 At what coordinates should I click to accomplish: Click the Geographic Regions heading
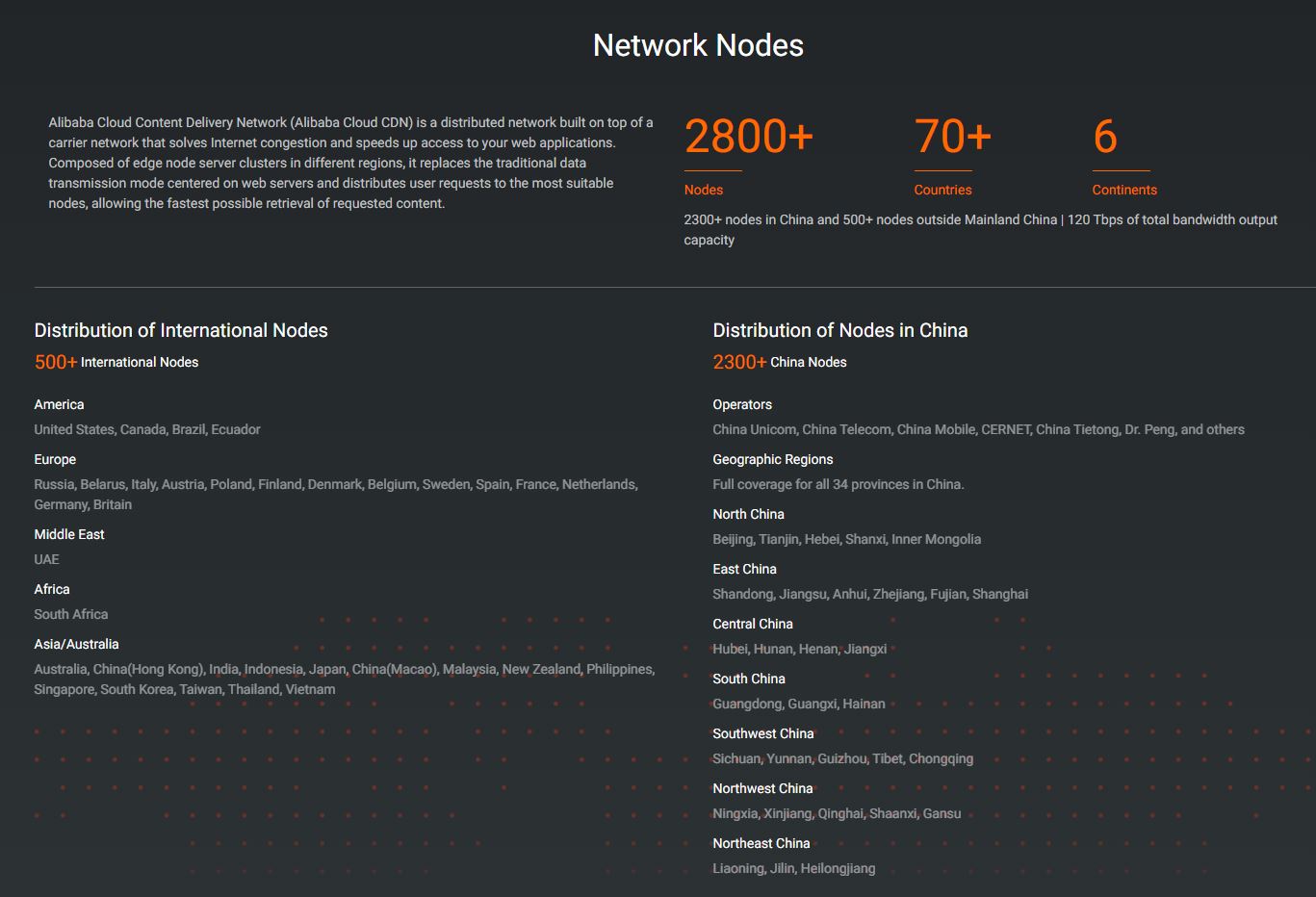tap(773, 459)
